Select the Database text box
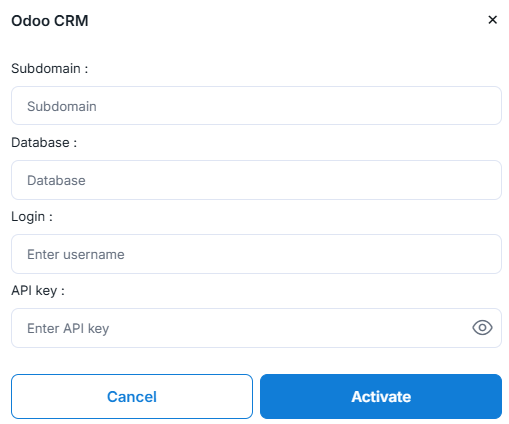Image resolution: width=509 pixels, height=424 pixels. click(256, 180)
